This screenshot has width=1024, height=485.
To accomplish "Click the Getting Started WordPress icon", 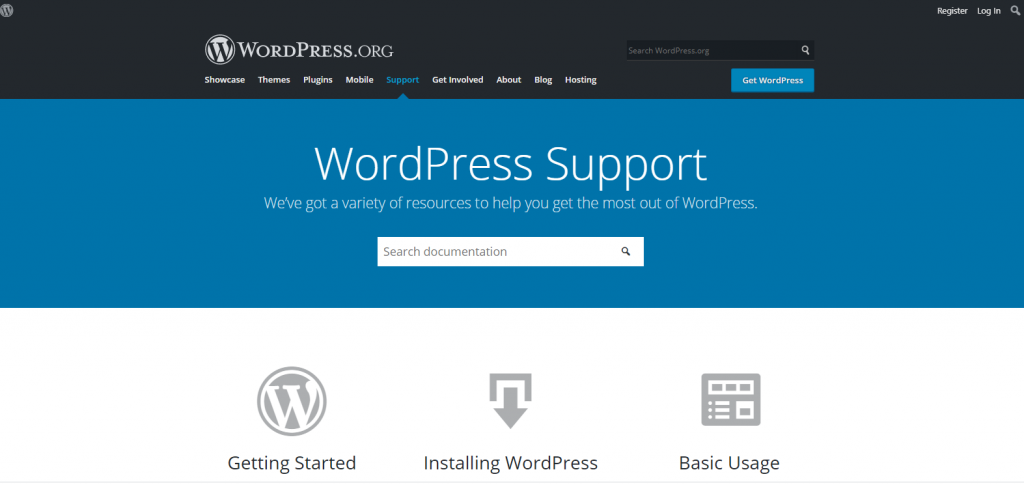I will (x=291, y=401).
